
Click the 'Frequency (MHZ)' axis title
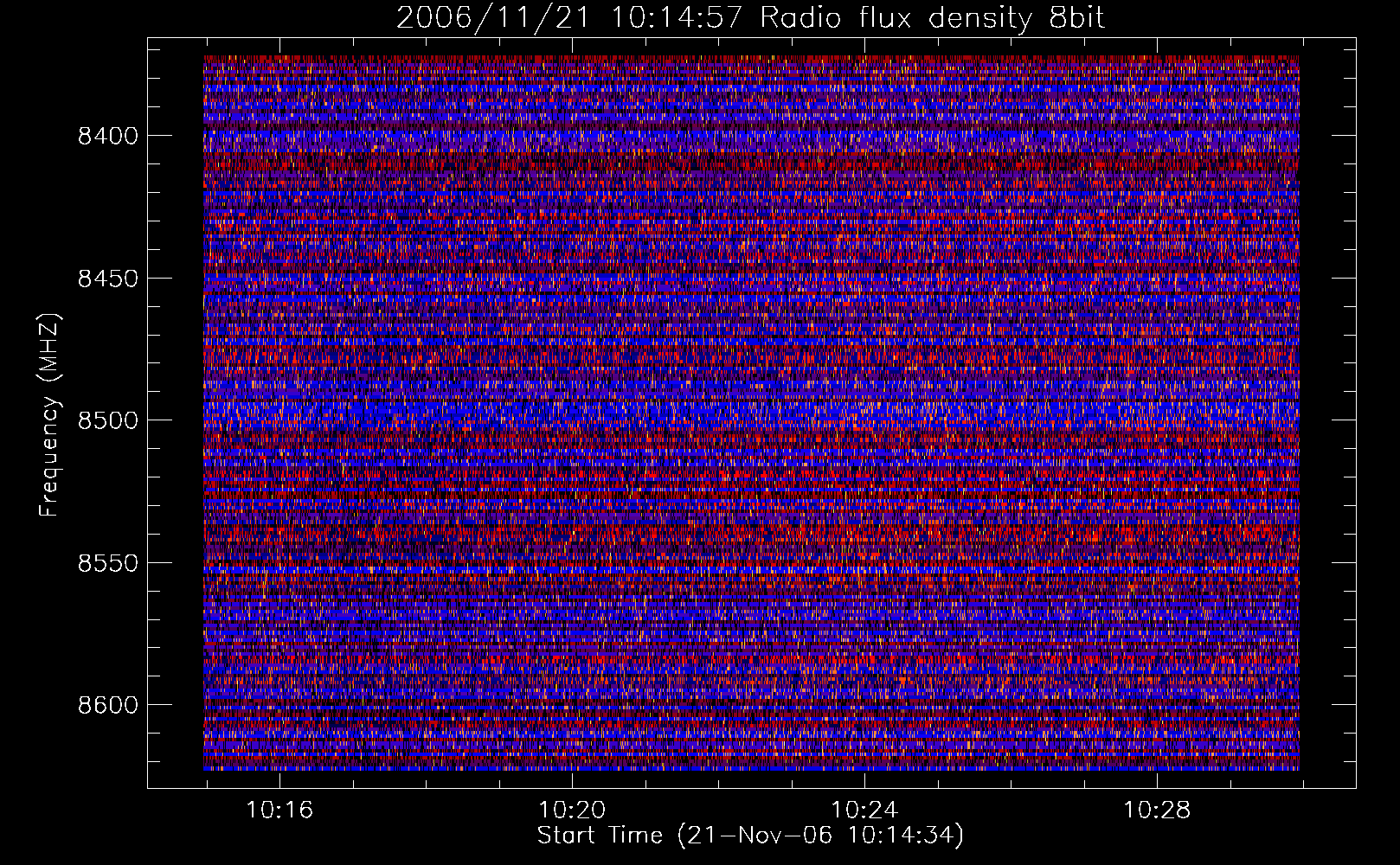(x=50, y=415)
